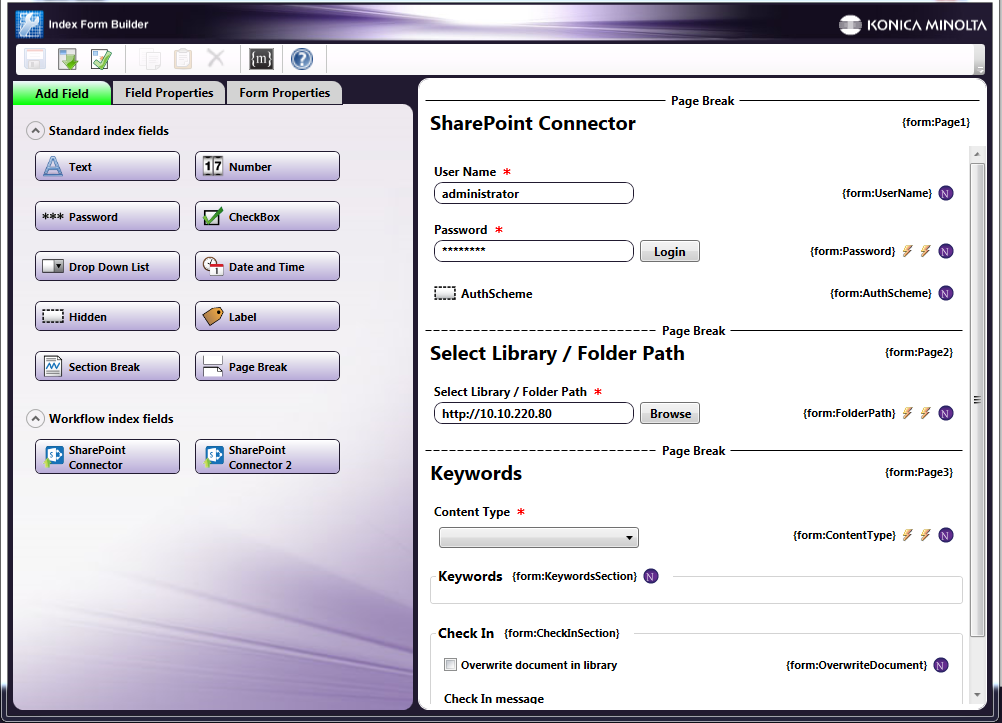Switch to the Form Properties tab
The image size is (1002, 723).
click(x=284, y=93)
